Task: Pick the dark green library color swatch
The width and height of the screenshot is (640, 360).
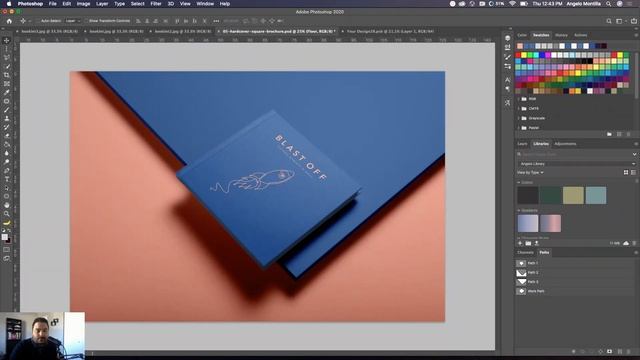Action: click(550, 196)
